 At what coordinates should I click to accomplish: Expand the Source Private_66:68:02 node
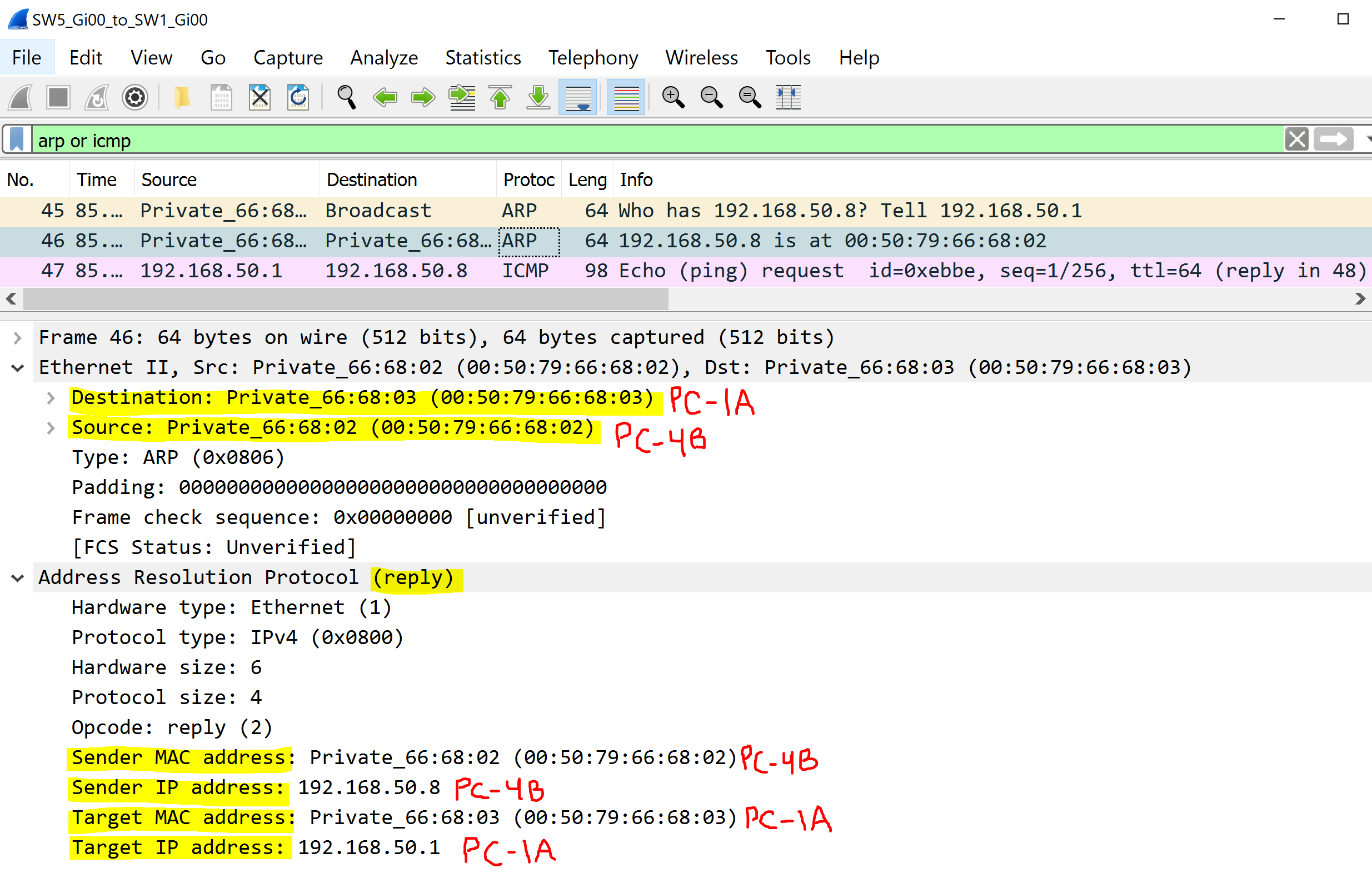coord(51,428)
